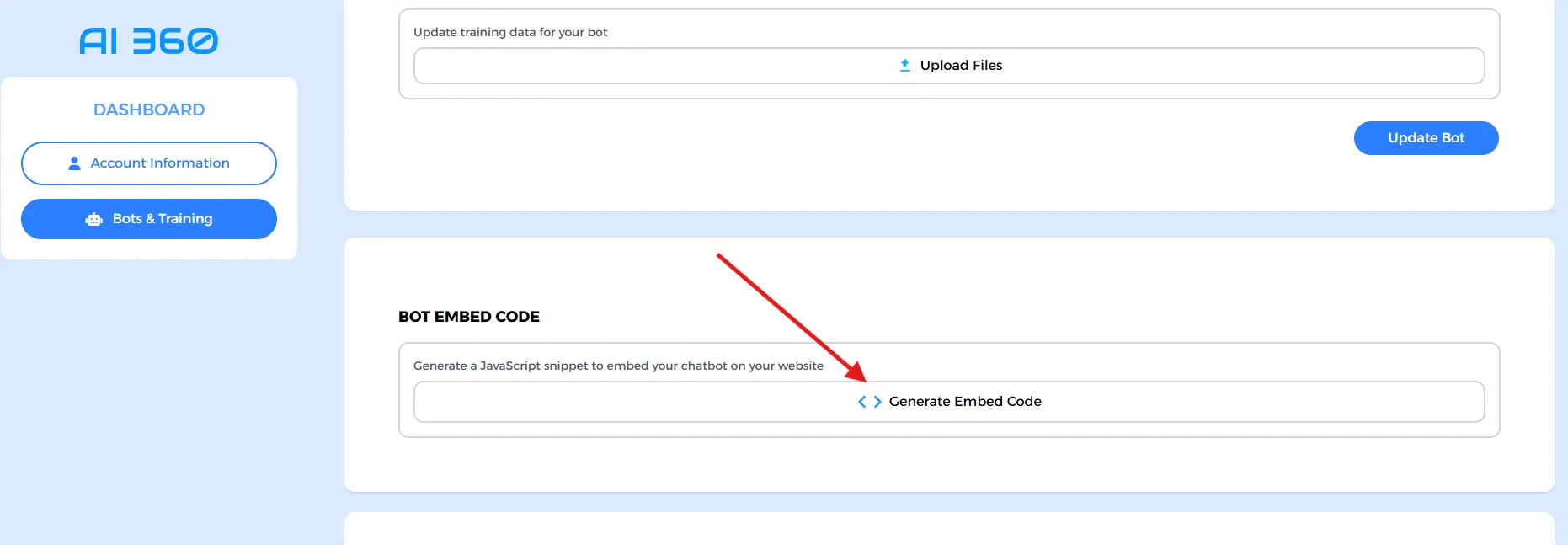This screenshot has height=545, width=1568.
Task: Click the JavaScript snippet description text
Action: point(618,366)
